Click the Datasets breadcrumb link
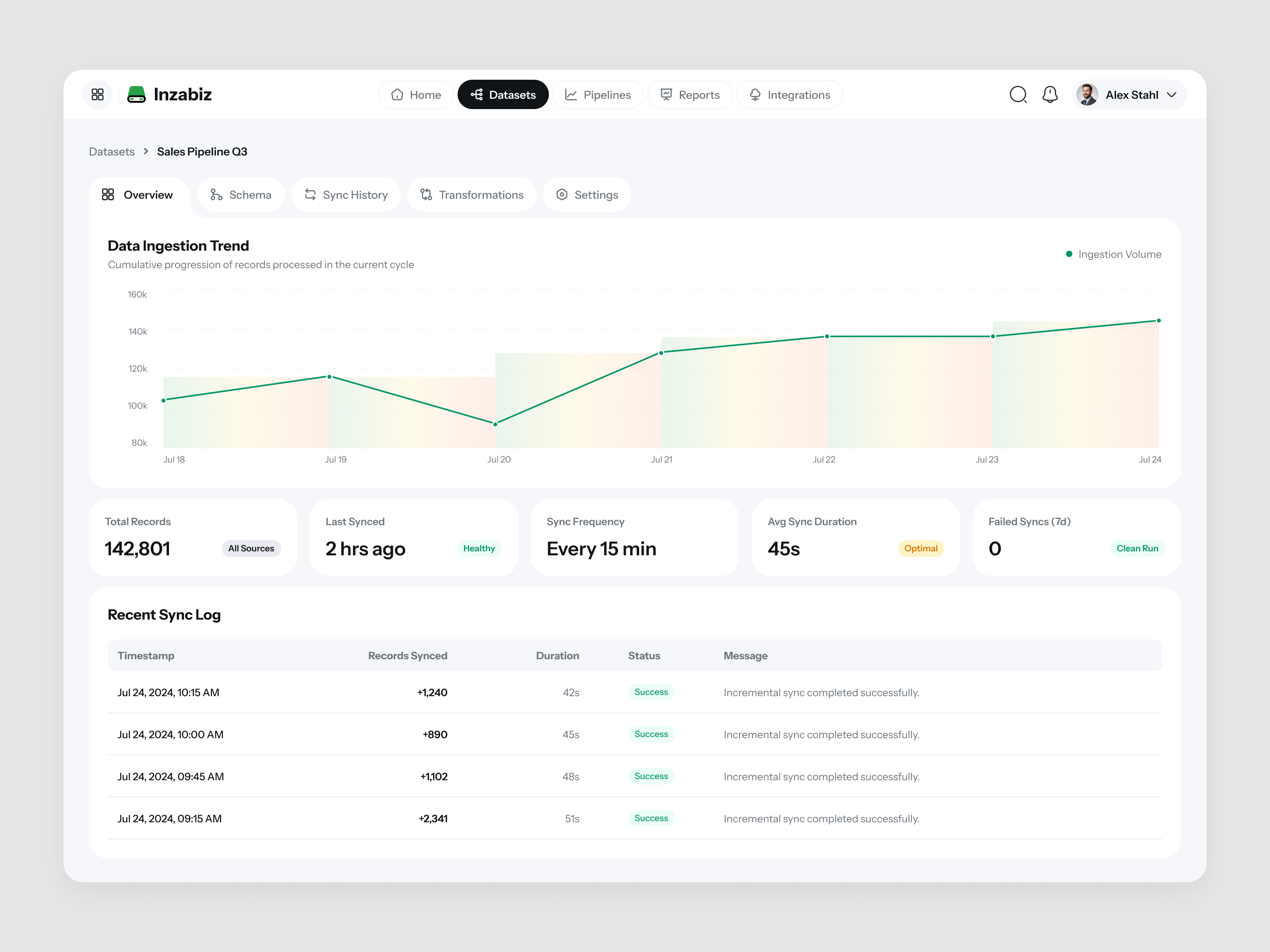 click(x=112, y=152)
